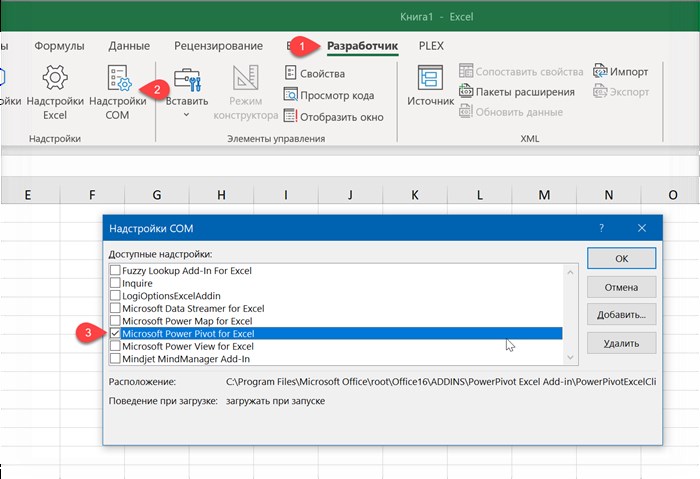Click the Отмена cancel button
The image size is (700, 479).
[621, 287]
